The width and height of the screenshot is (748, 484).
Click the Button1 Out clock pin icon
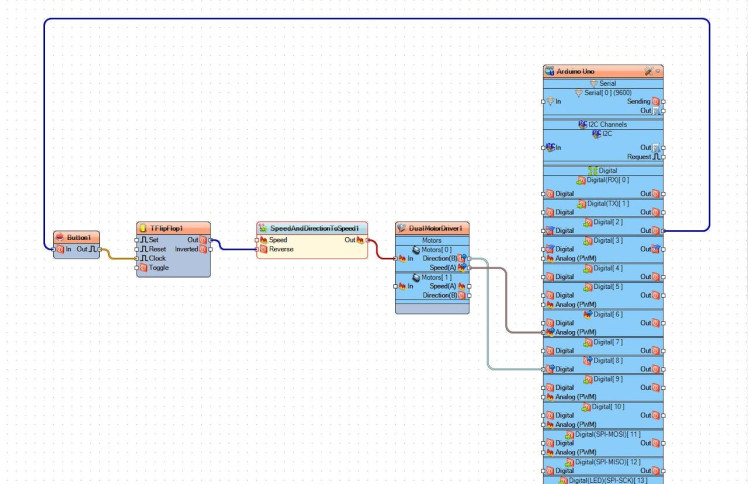93,249
